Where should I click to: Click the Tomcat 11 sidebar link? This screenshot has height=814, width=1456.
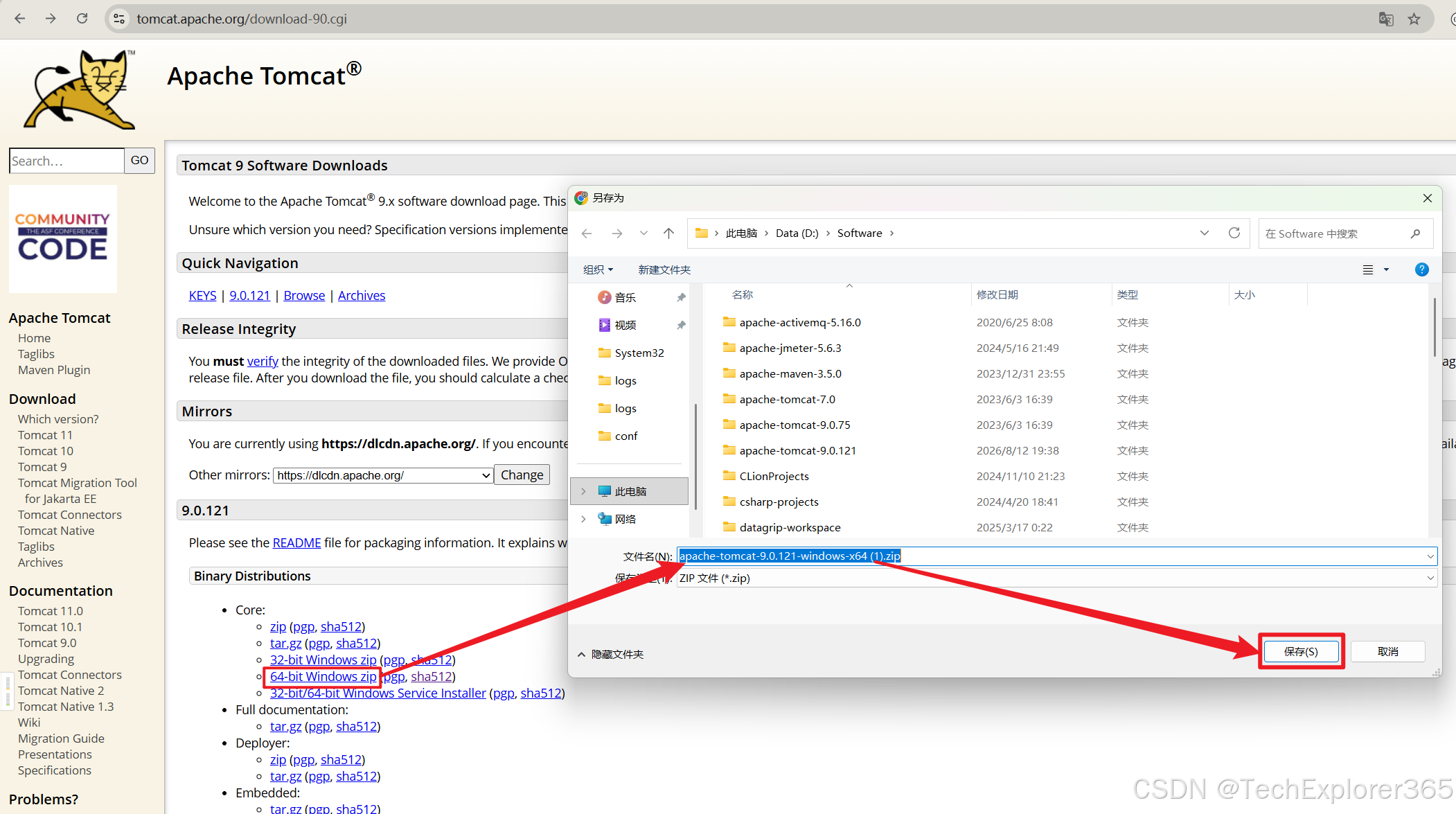(x=45, y=435)
